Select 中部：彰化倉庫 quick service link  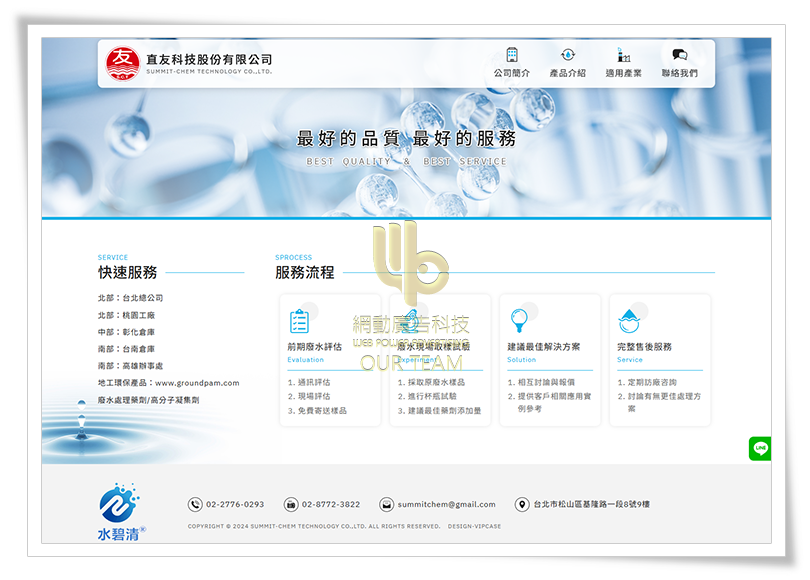point(126,332)
